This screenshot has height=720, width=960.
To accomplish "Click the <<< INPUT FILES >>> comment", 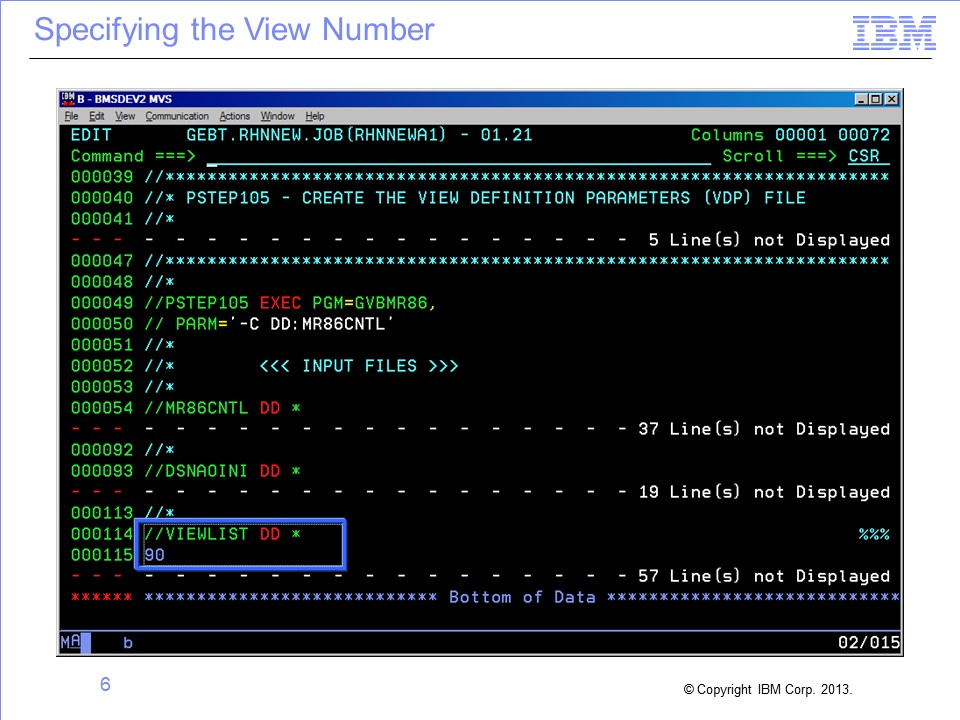I will [359, 366].
